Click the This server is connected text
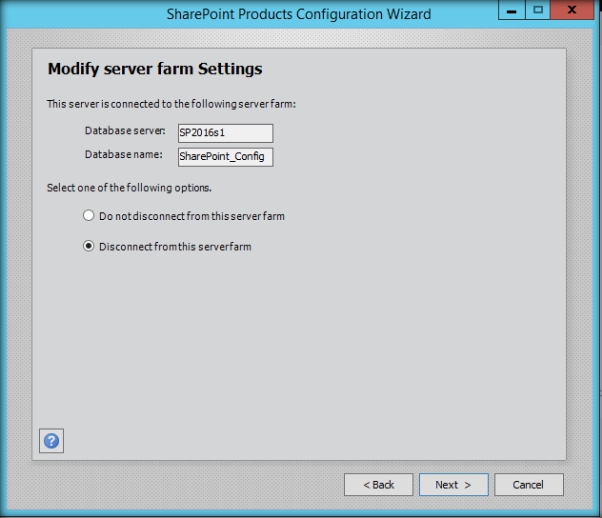 171,104
